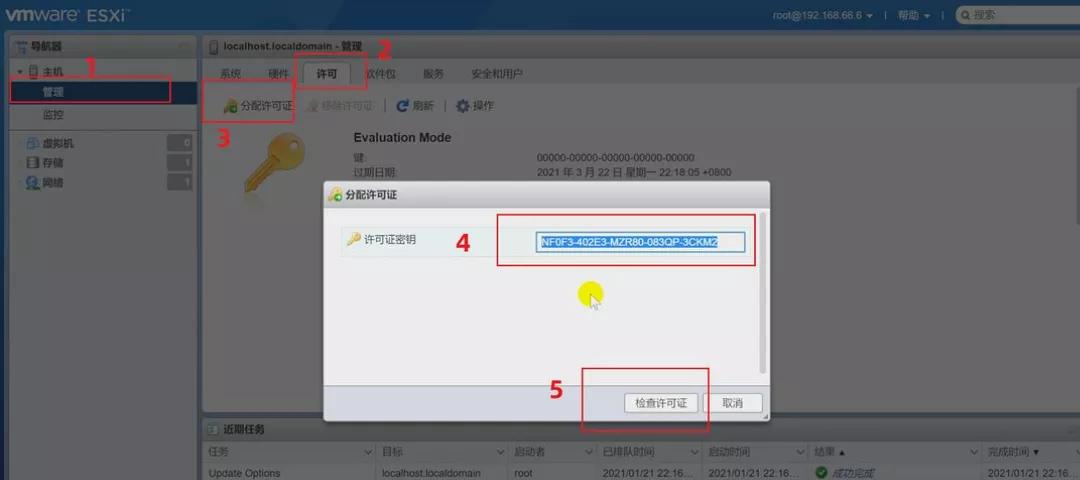Click the host icon beside localhost.localdomain title
Image resolution: width=1080 pixels, height=480 pixels.
[214, 47]
